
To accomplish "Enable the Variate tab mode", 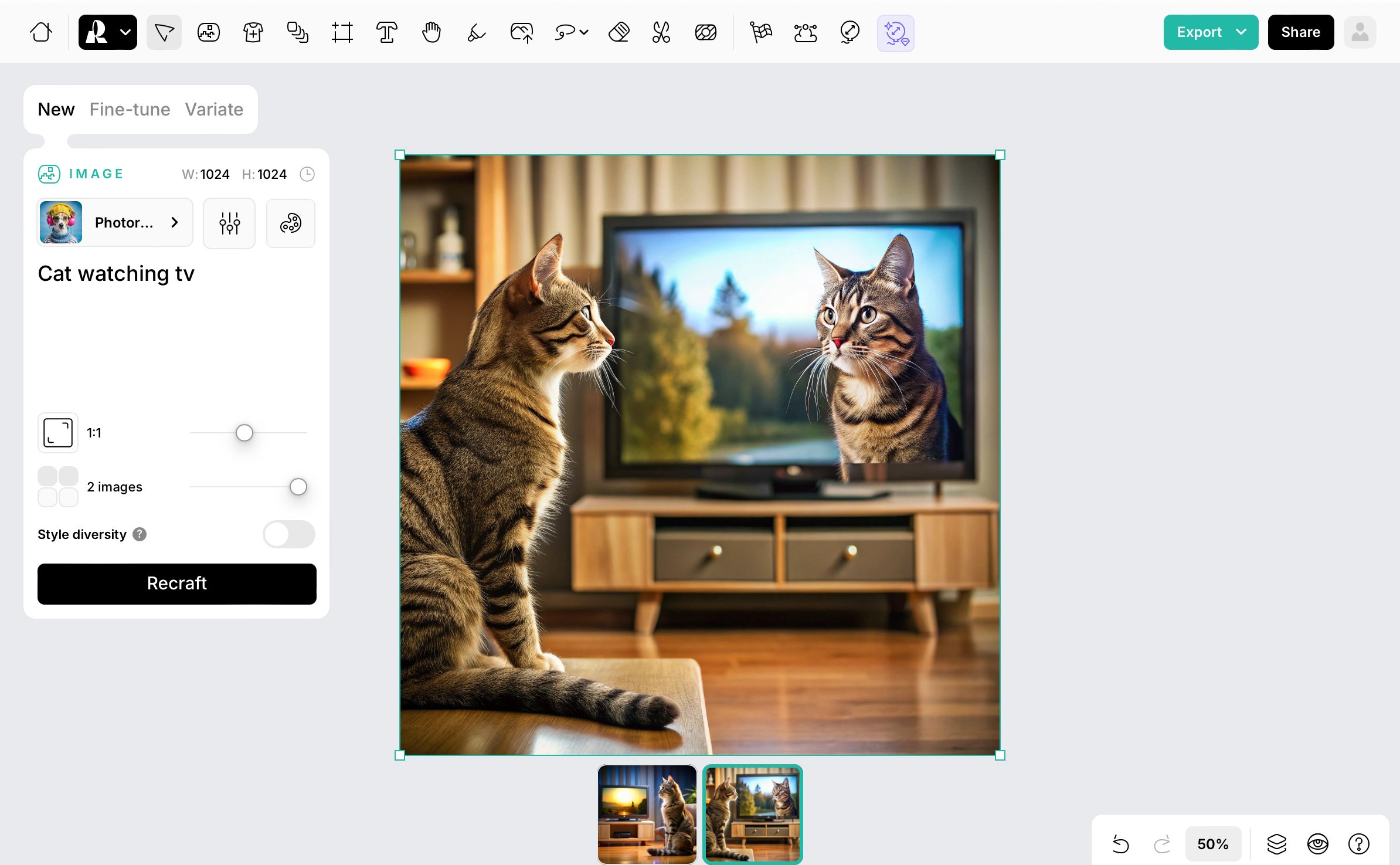I will 213,109.
